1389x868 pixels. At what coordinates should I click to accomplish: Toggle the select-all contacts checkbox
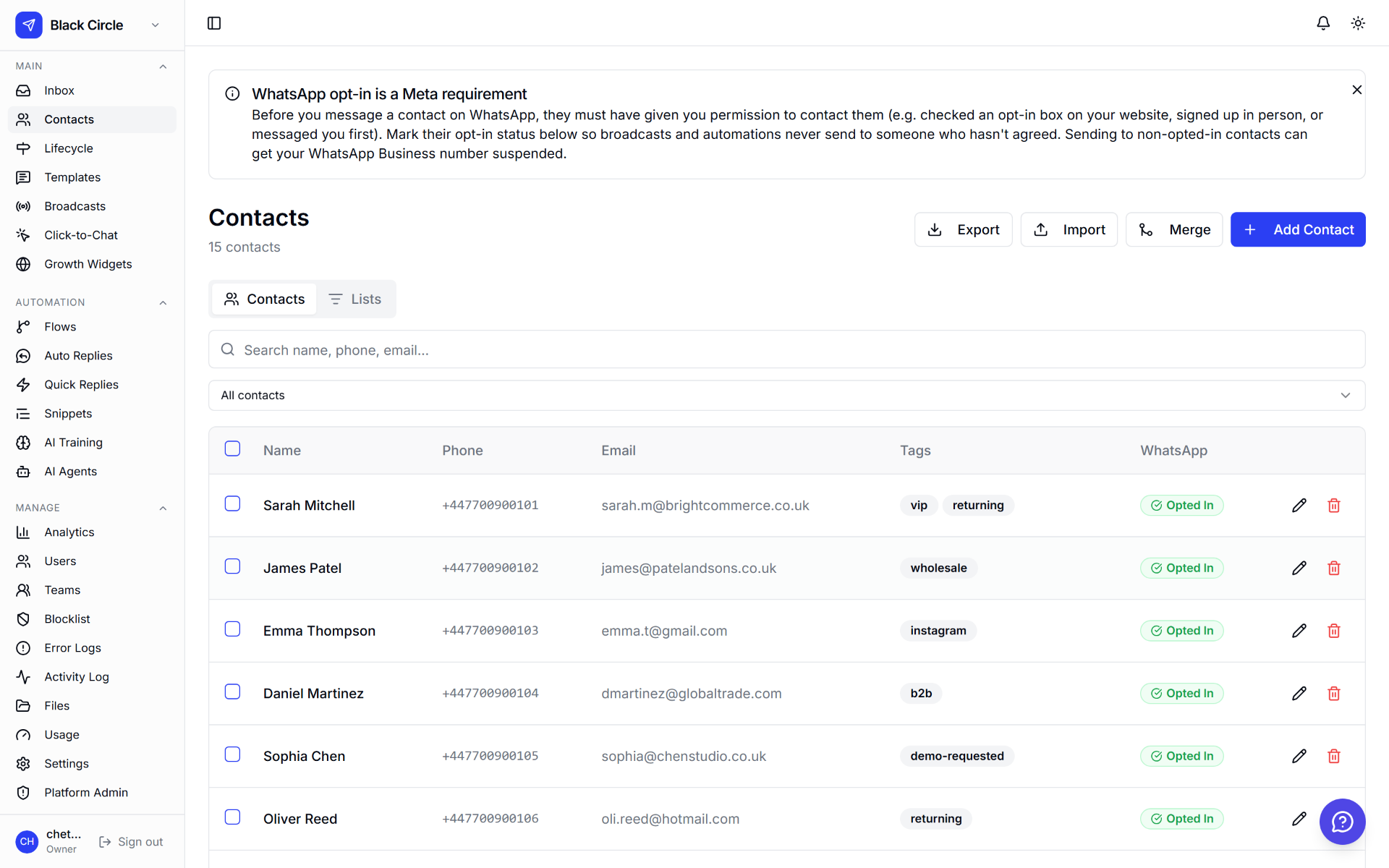232,448
